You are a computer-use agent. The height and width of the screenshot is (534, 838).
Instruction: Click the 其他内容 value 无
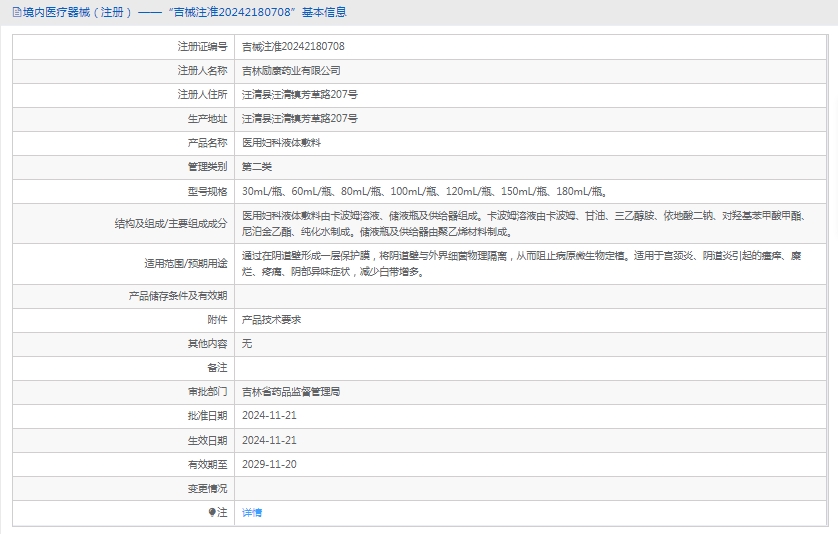tap(247, 344)
